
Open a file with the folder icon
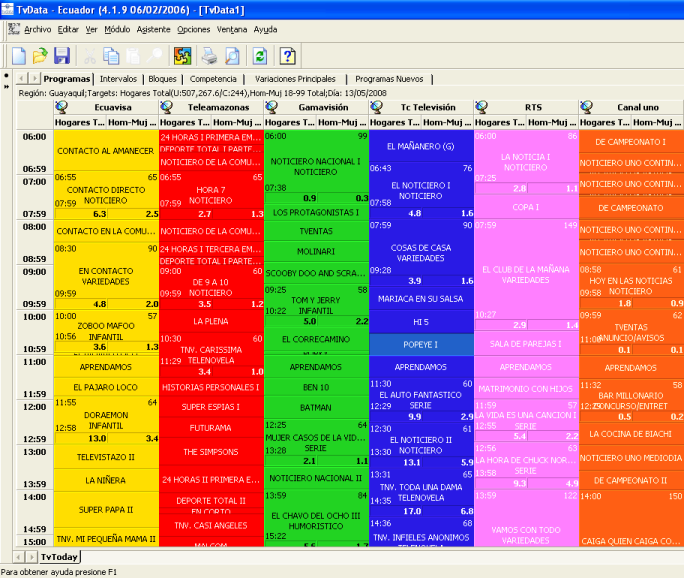(40, 56)
